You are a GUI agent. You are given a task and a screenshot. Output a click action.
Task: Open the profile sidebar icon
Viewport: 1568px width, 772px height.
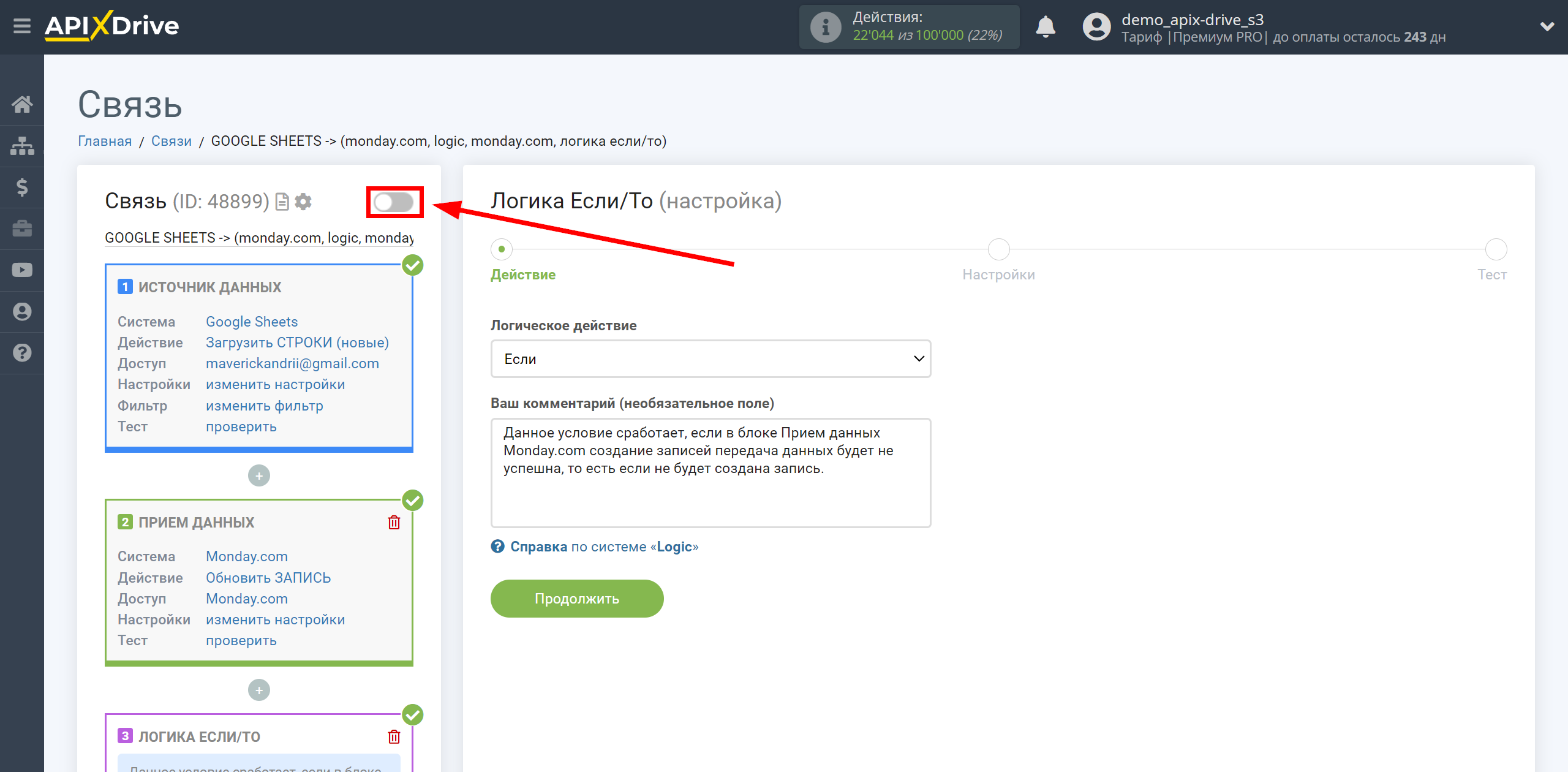point(22,312)
